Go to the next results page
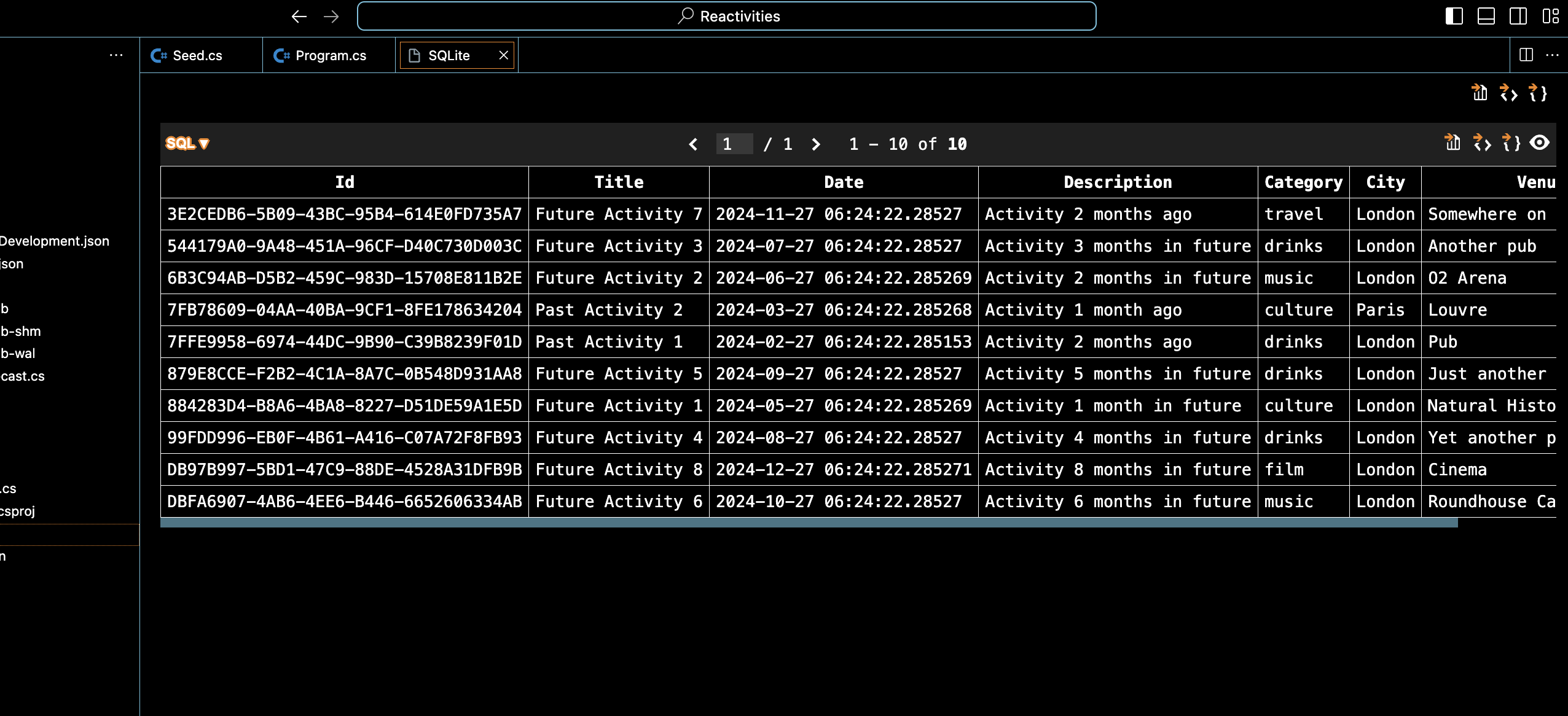Viewport: 1568px width, 716px height. click(x=815, y=144)
